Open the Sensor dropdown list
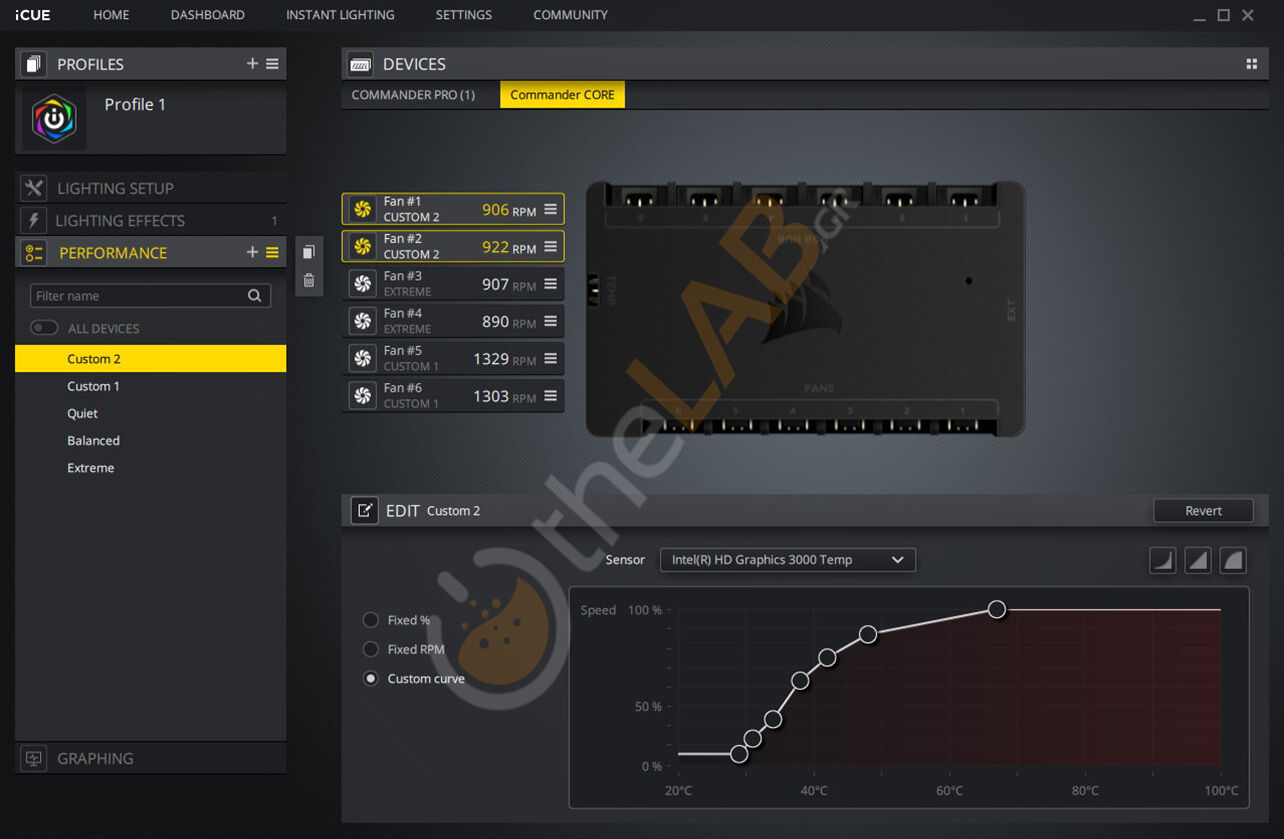The width and height of the screenshot is (1284, 839). (788, 560)
